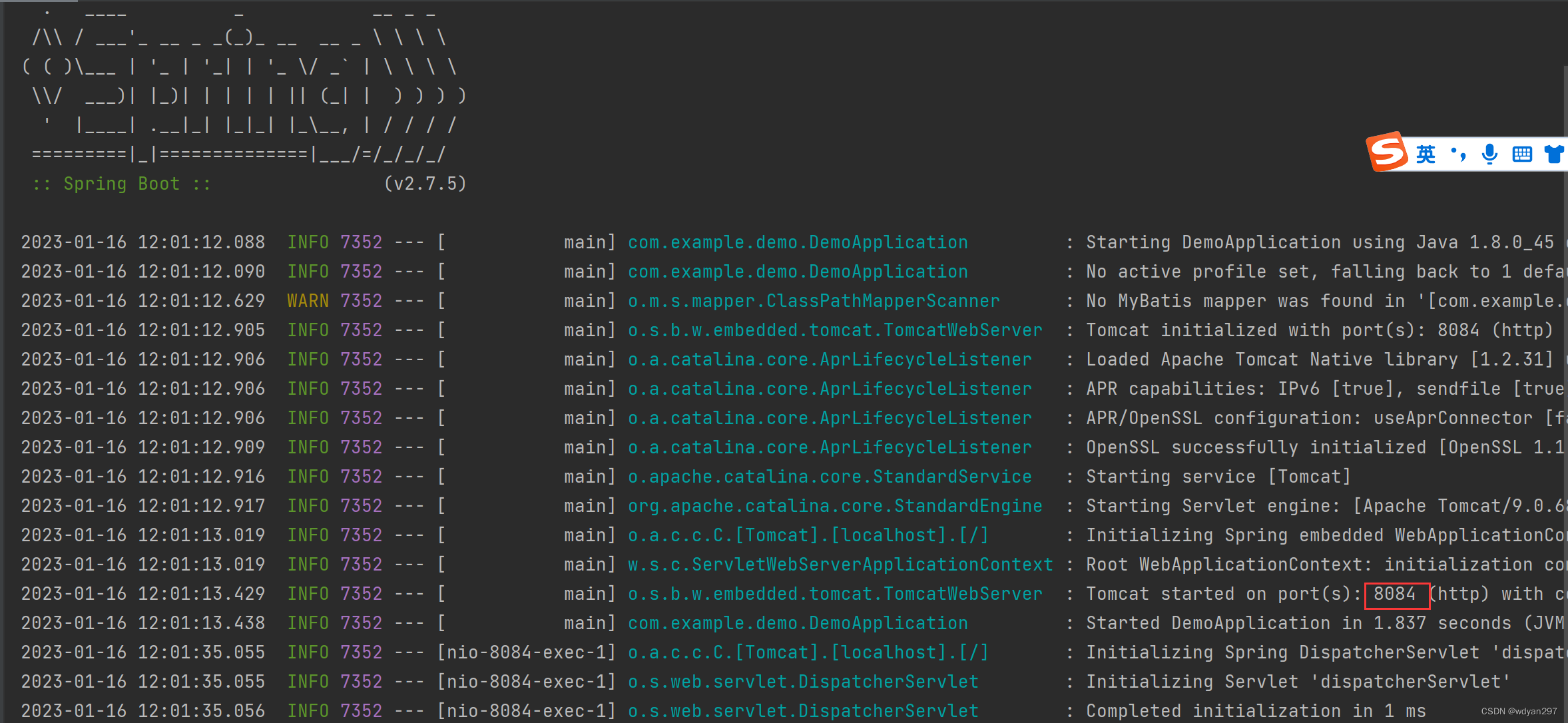This screenshot has height=723, width=1568.
Task: Open com.example.demo.DemoApplication link in No active profile line
Action: point(798,272)
